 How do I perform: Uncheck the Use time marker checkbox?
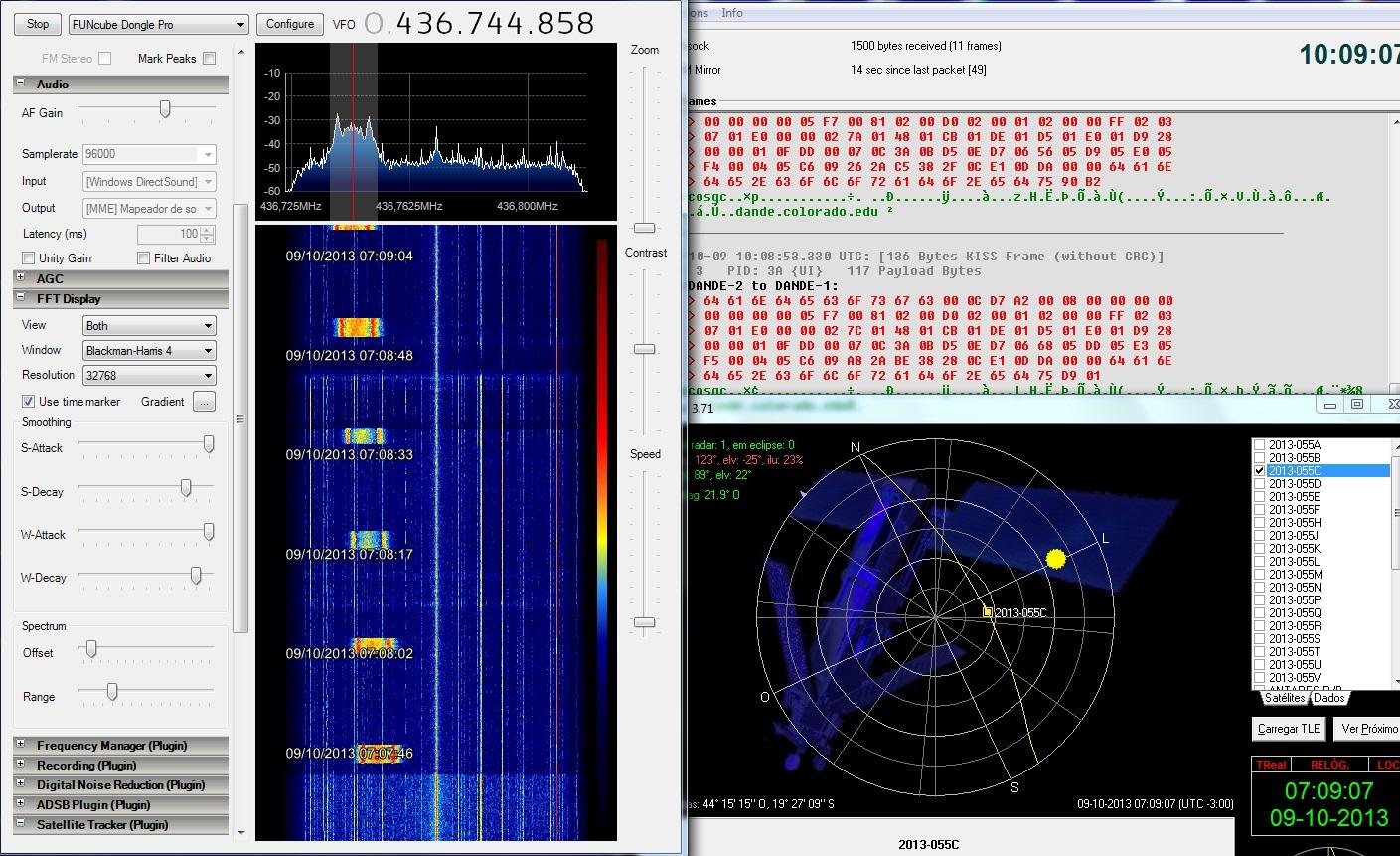pos(29,402)
